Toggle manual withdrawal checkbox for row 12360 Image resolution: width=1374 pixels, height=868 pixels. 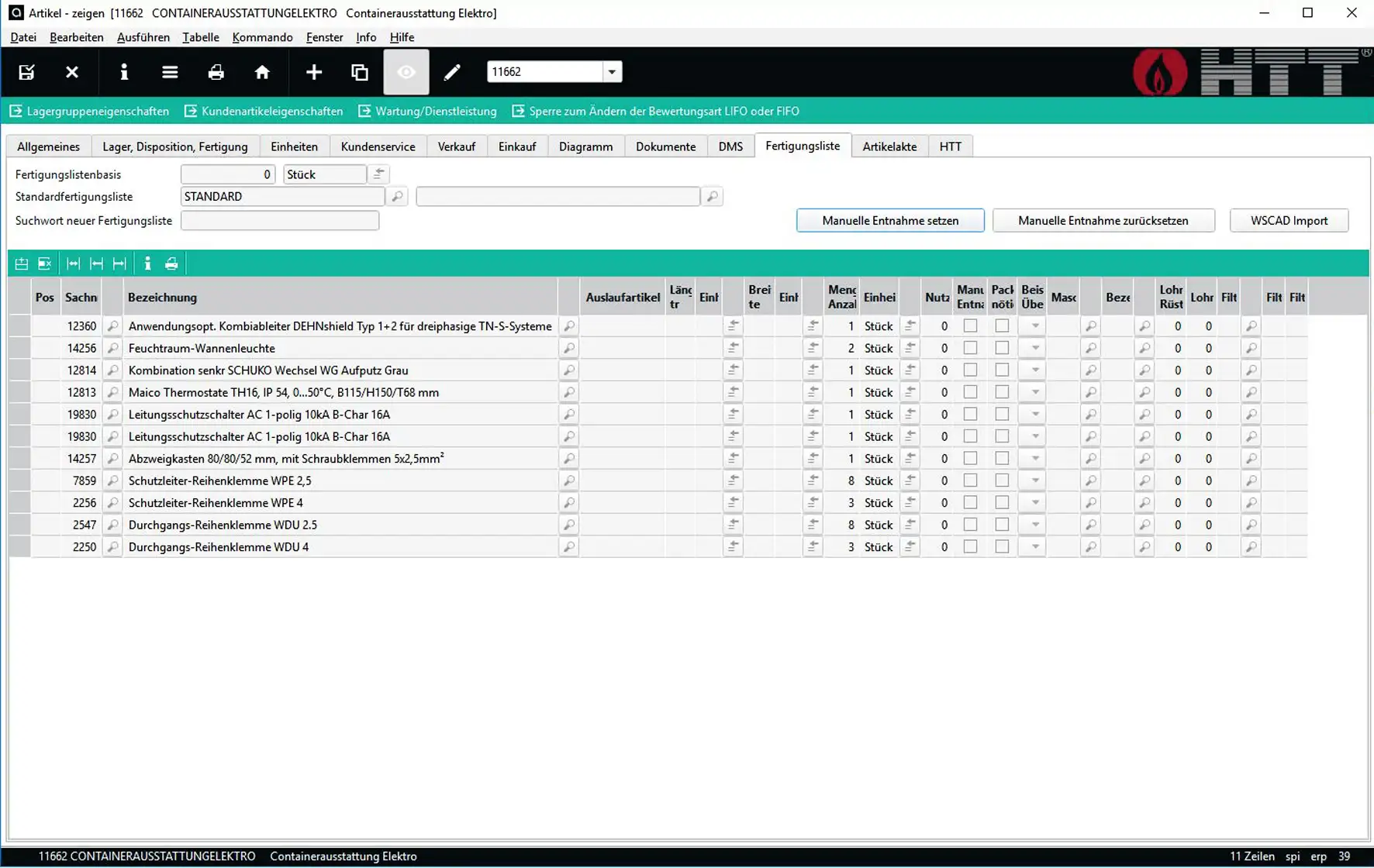970,326
